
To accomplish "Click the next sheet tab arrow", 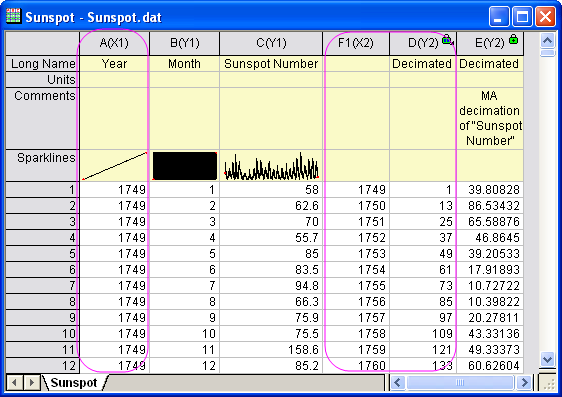I will [x=32, y=383].
